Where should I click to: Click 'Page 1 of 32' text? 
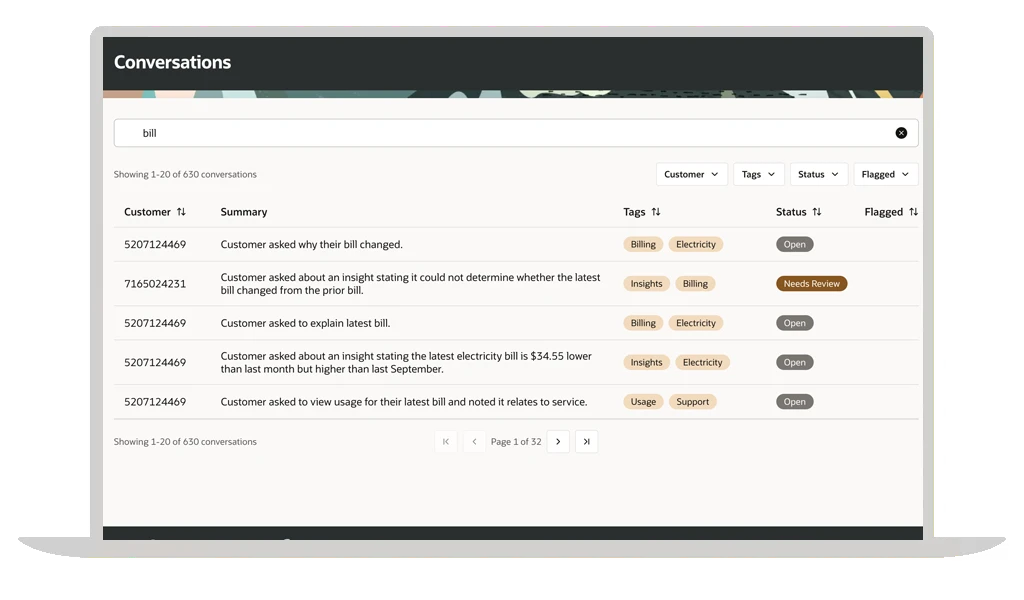click(516, 442)
